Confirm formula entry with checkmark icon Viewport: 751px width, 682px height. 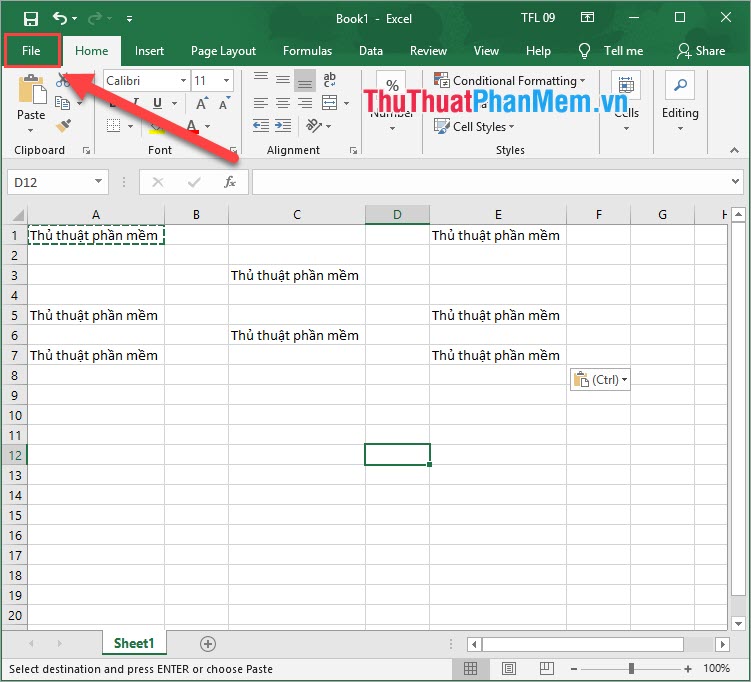[194, 182]
